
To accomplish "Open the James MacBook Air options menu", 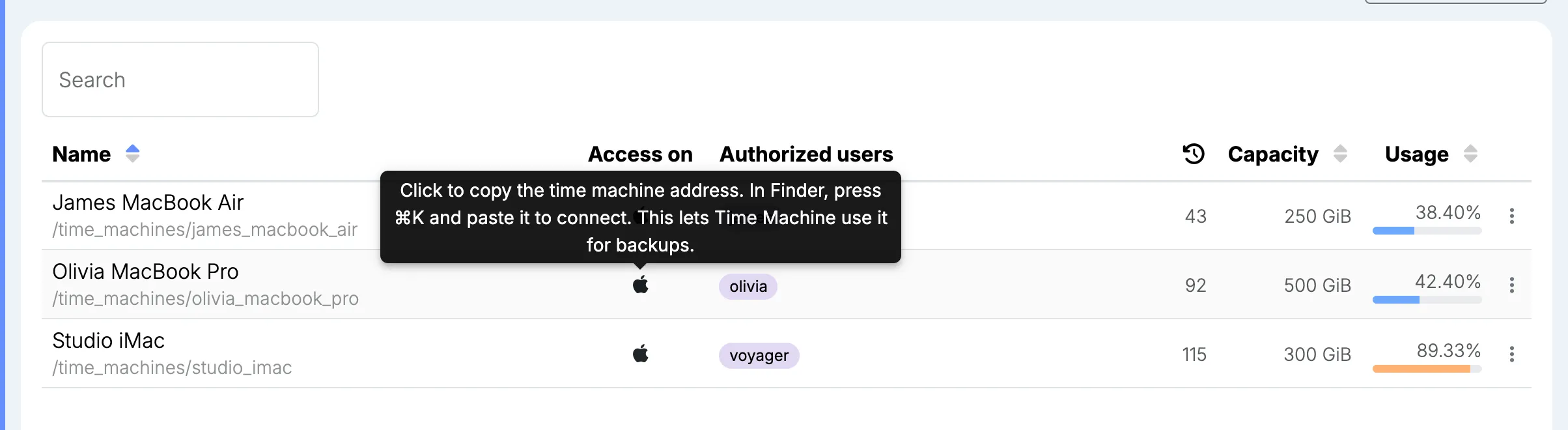I will pos(1512,216).
